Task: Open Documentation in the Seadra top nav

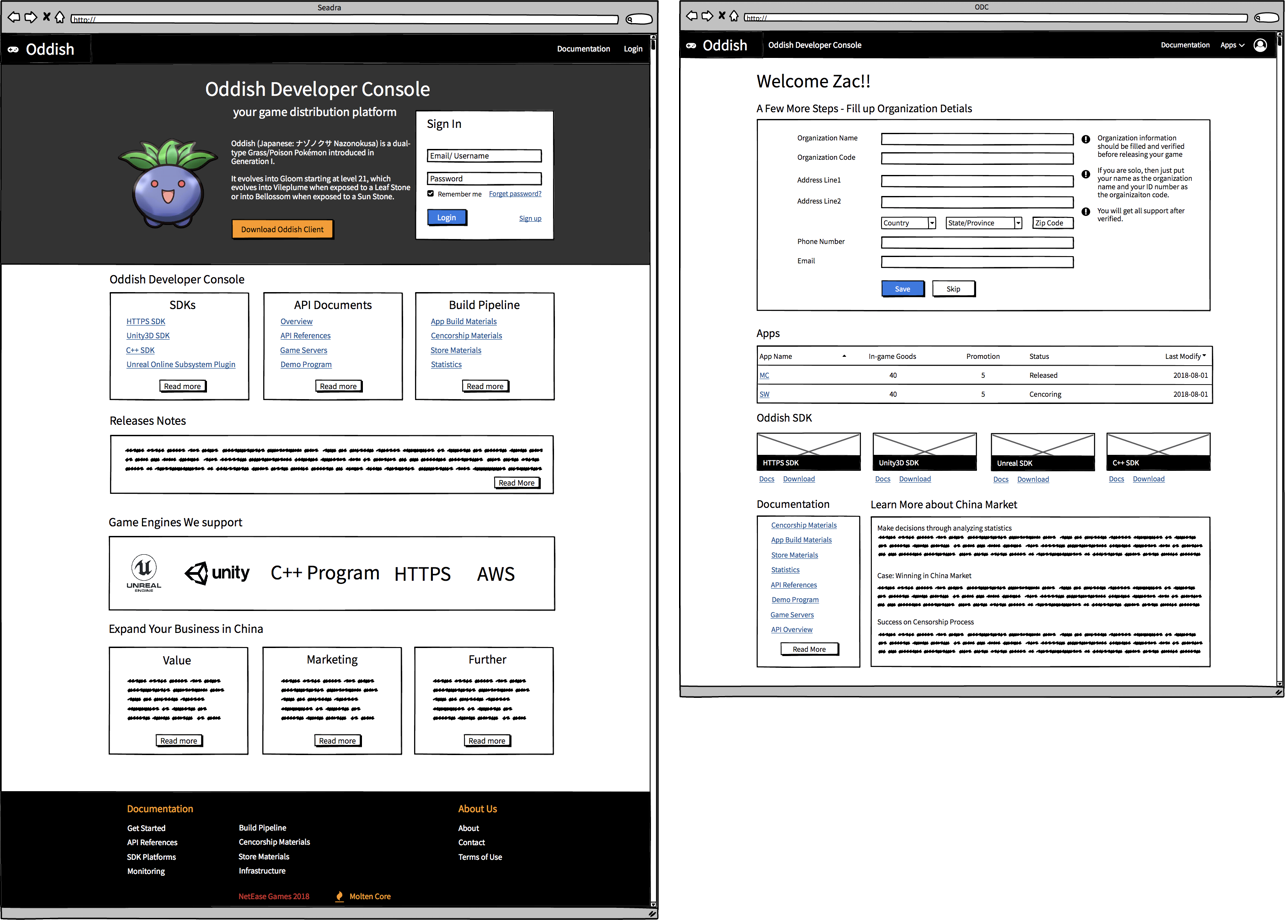Action: tap(583, 49)
